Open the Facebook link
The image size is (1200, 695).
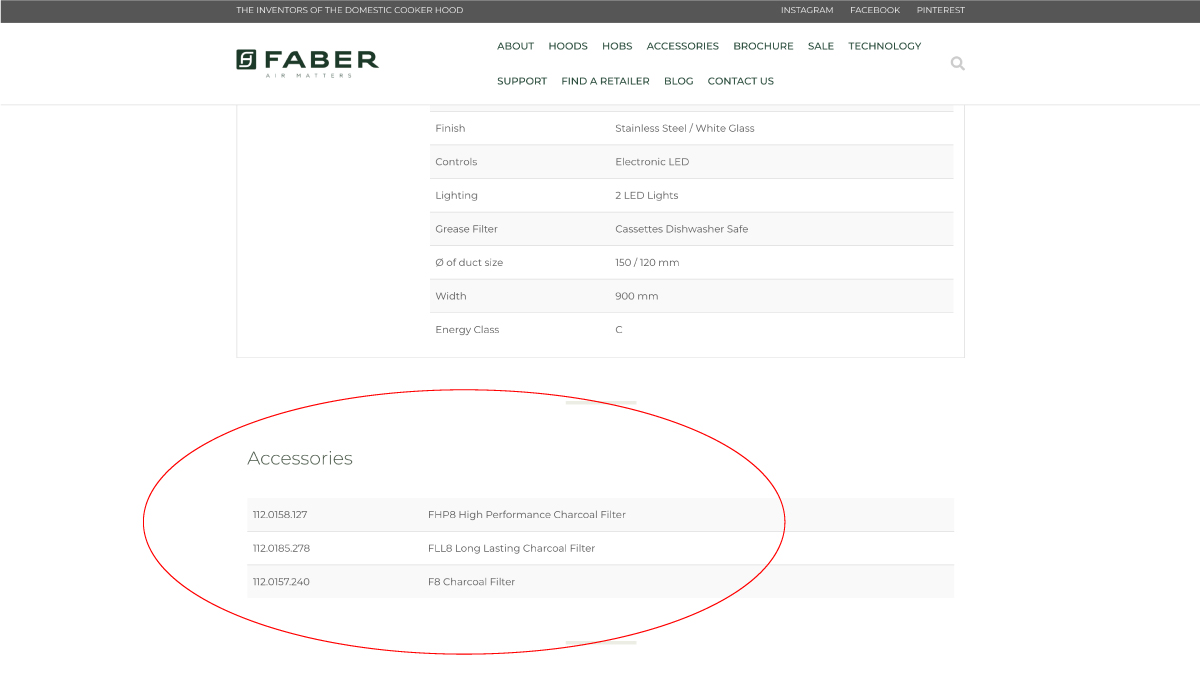875,10
